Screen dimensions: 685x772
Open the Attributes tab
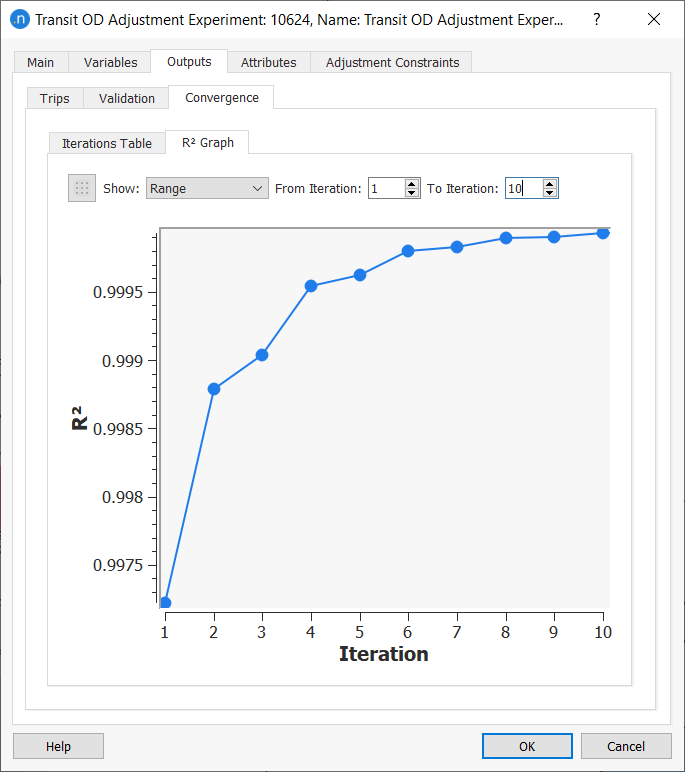(268, 62)
